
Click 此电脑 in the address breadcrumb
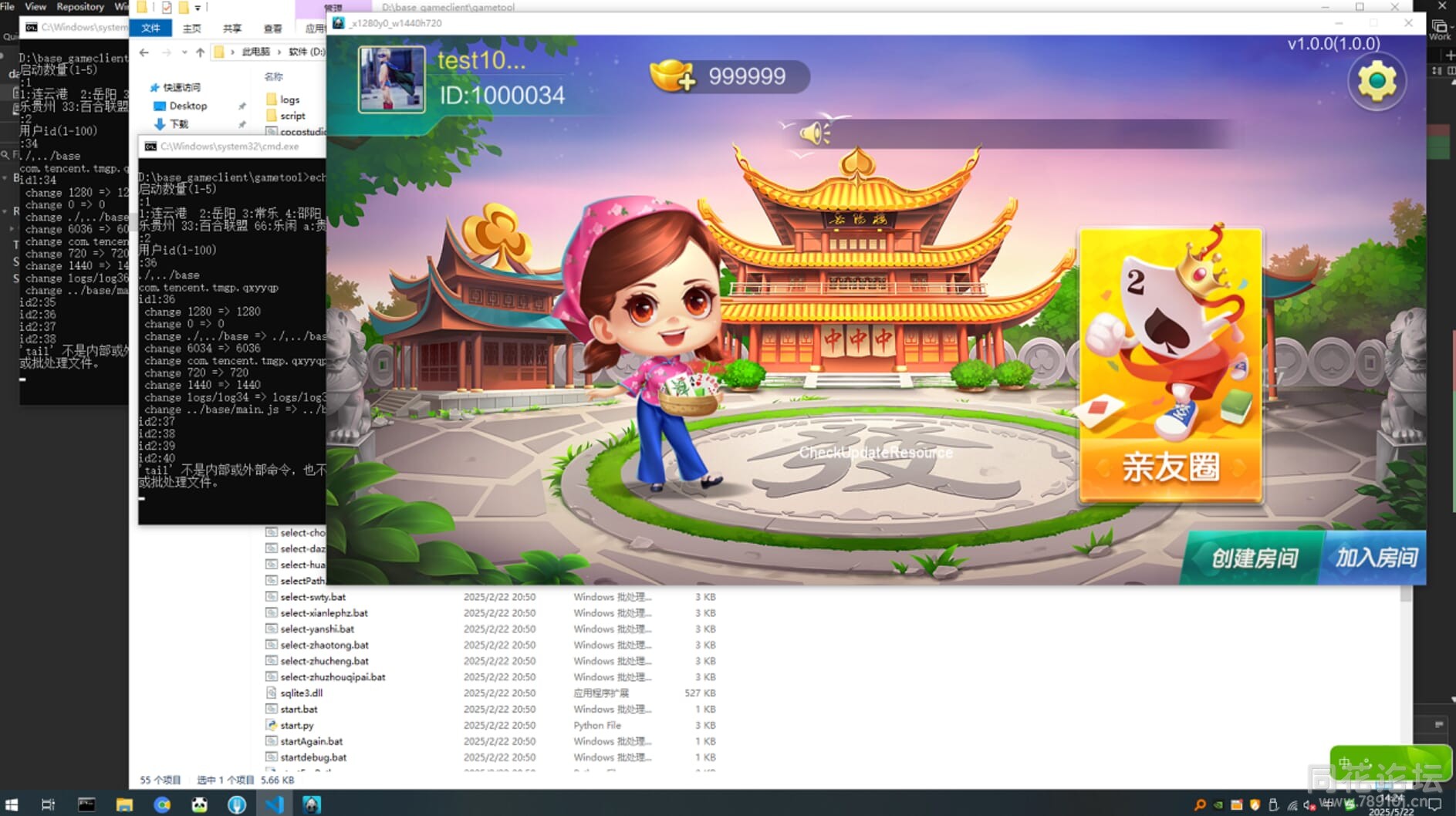pos(255,52)
